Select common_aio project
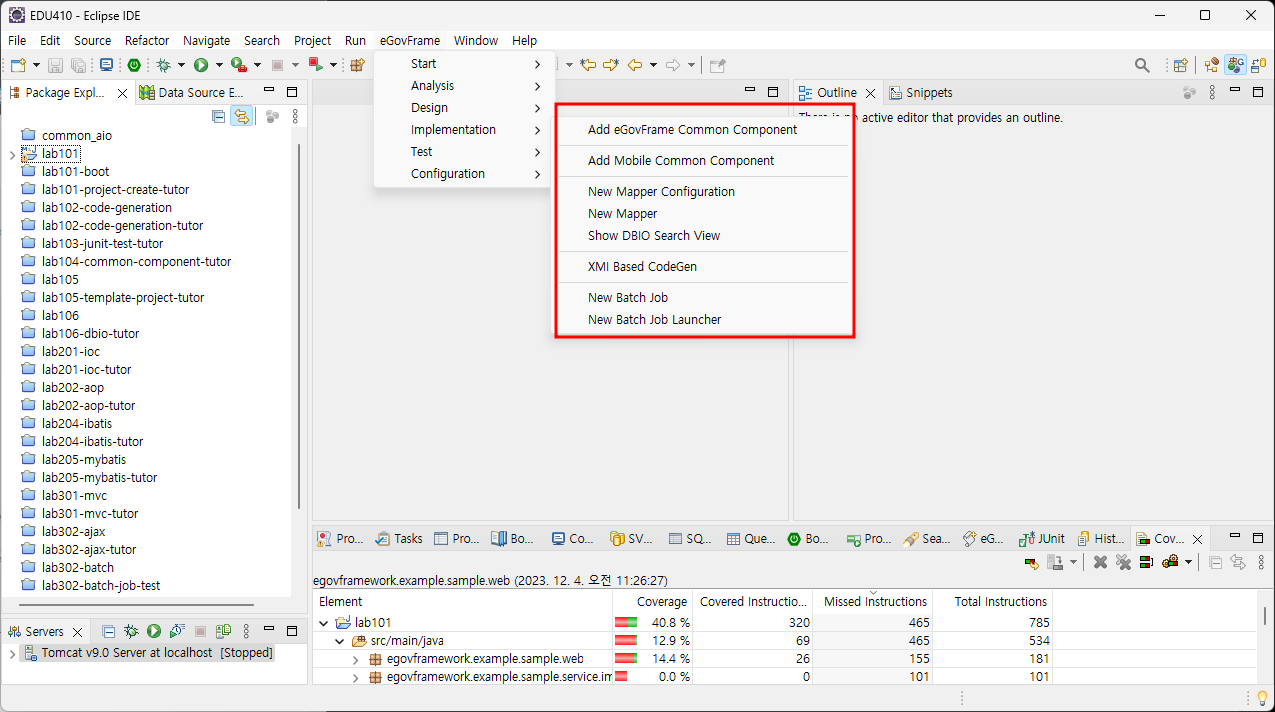 (x=76, y=136)
